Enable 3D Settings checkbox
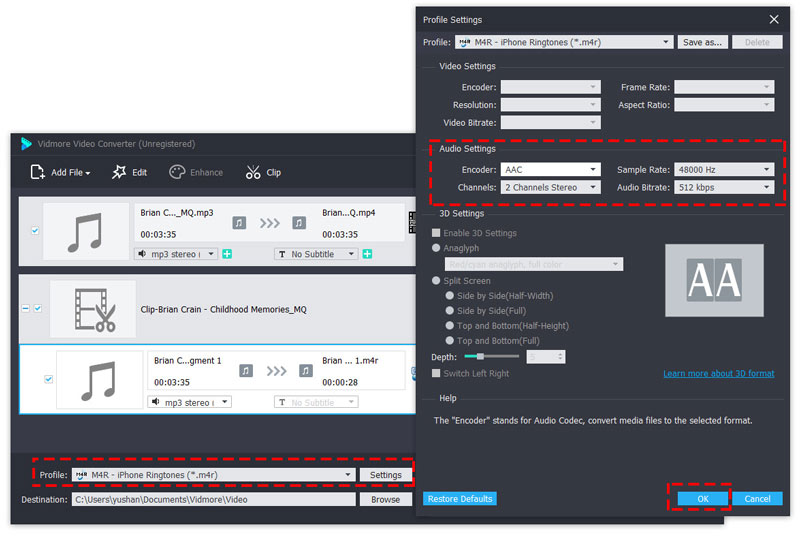 point(436,233)
